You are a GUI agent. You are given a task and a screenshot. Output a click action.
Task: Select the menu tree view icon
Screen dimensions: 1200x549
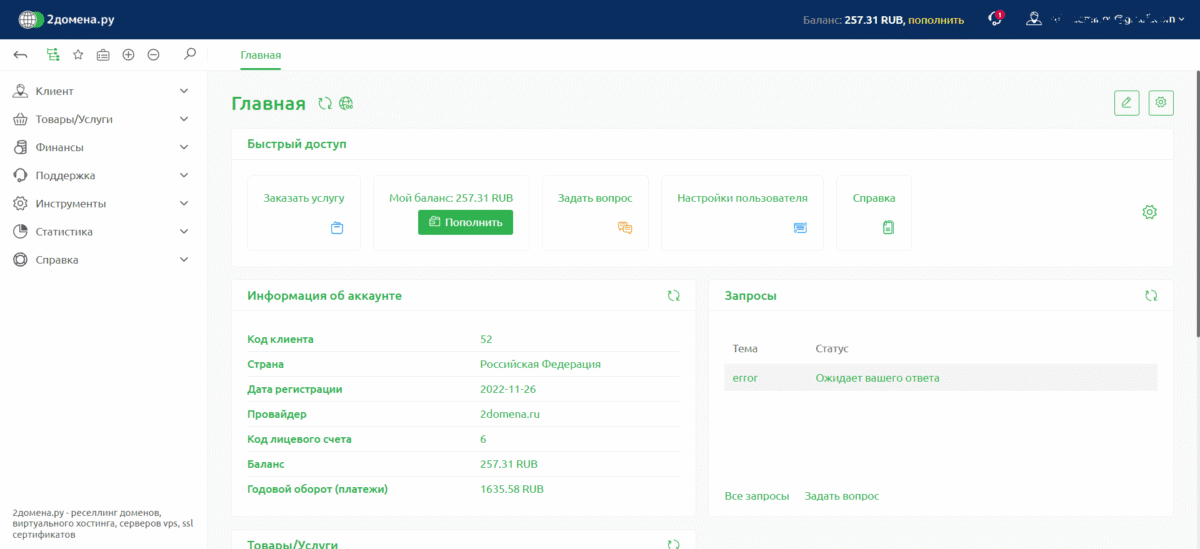coord(52,55)
